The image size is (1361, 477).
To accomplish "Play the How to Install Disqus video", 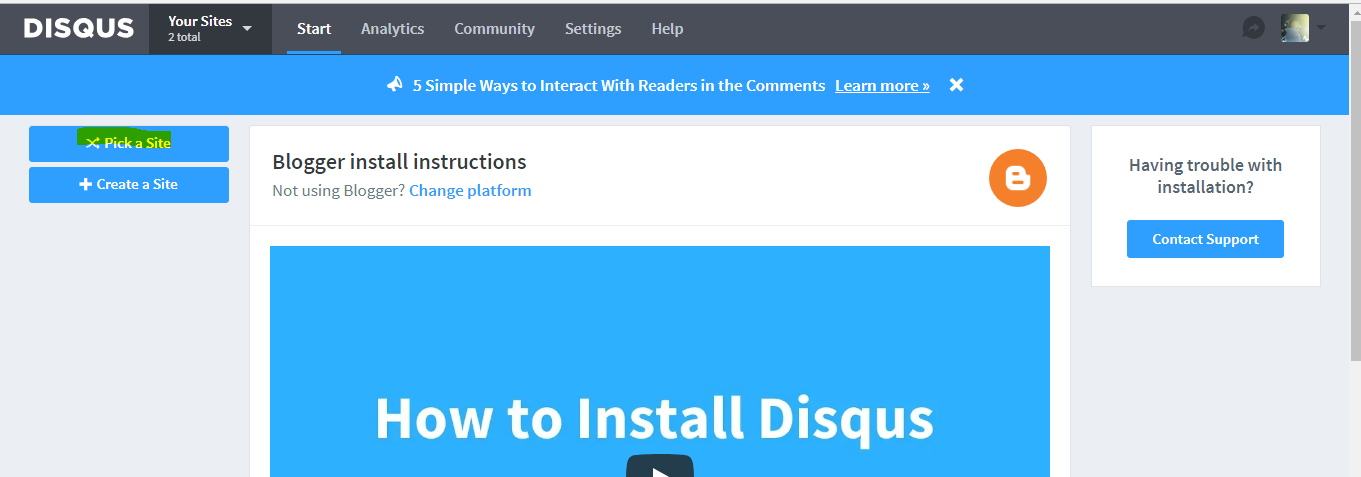I will [x=660, y=466].
